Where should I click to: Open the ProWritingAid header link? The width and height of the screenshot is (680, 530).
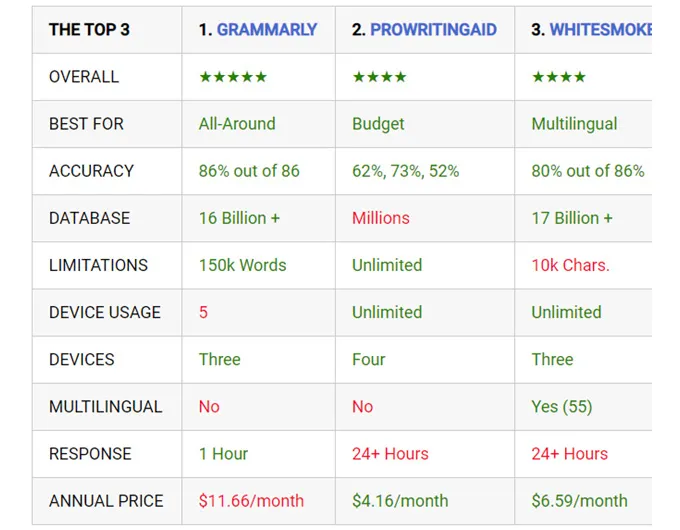[433, 29]
